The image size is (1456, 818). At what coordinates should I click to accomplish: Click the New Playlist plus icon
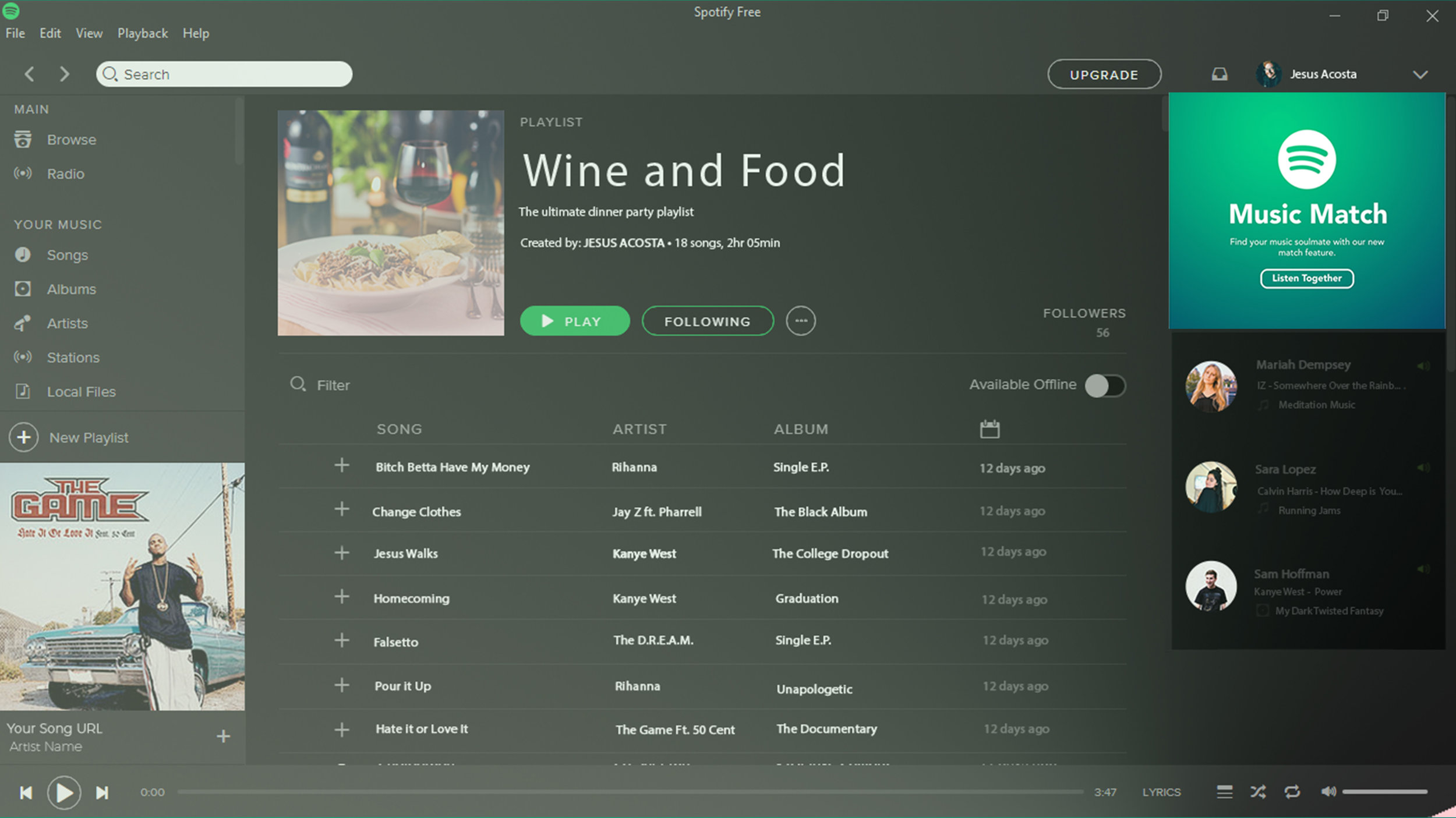click(24, 437)
